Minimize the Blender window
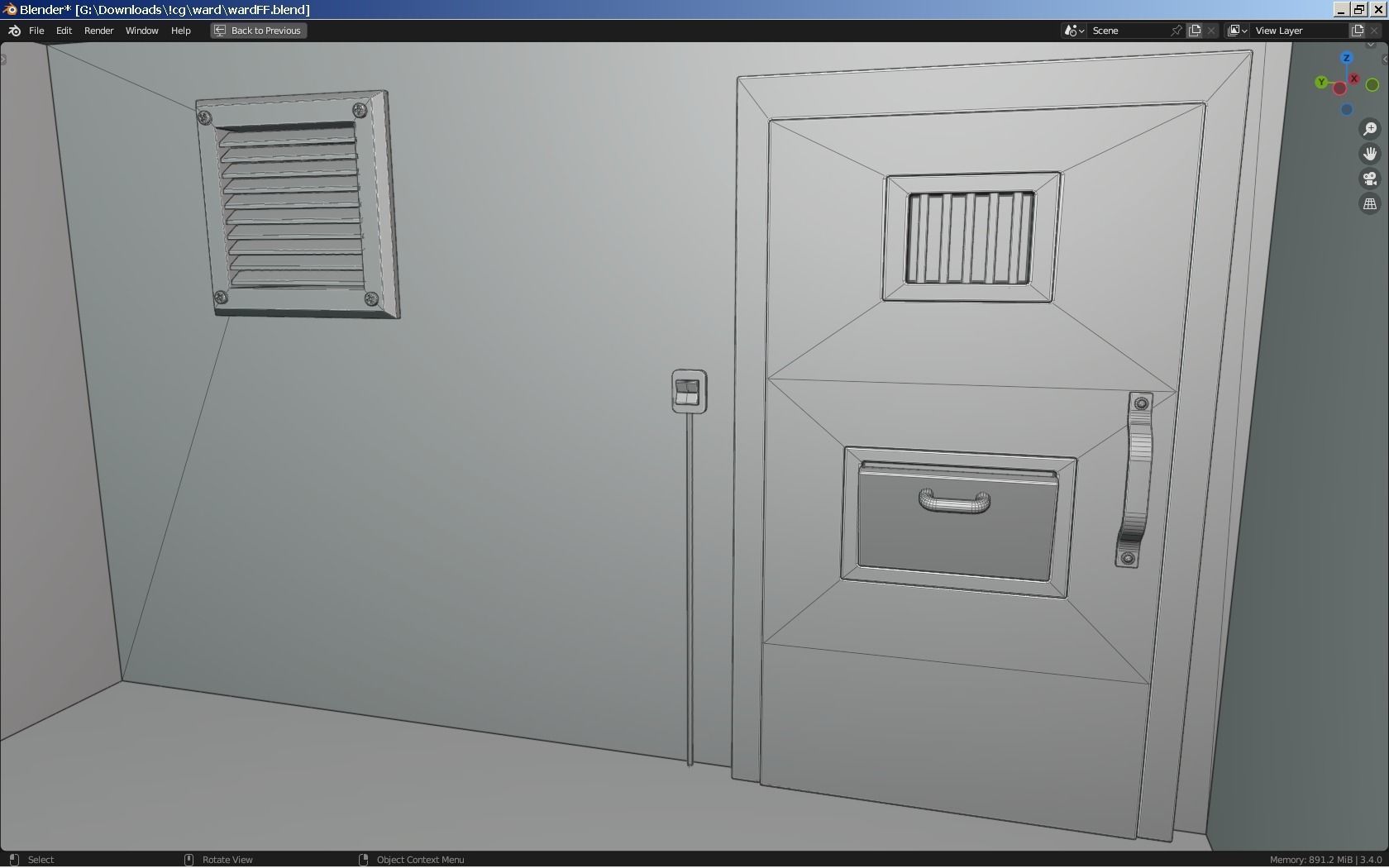 pyautogui.click(x=1341, y=9)
